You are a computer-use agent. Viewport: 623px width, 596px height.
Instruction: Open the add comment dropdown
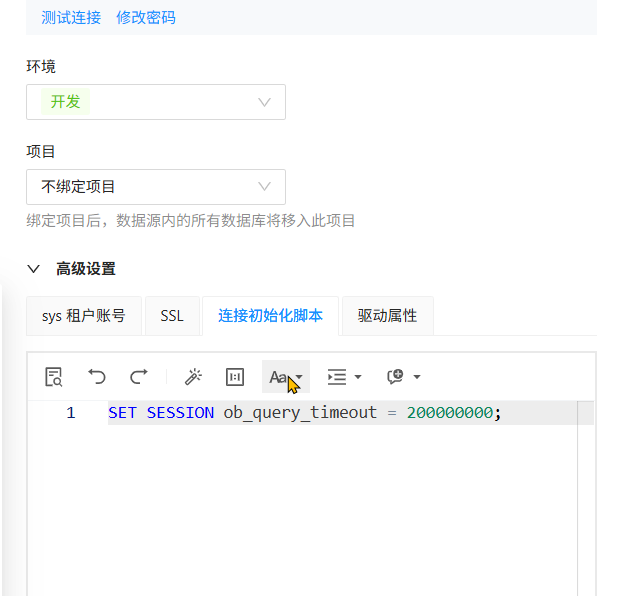[x=403, y=377]
